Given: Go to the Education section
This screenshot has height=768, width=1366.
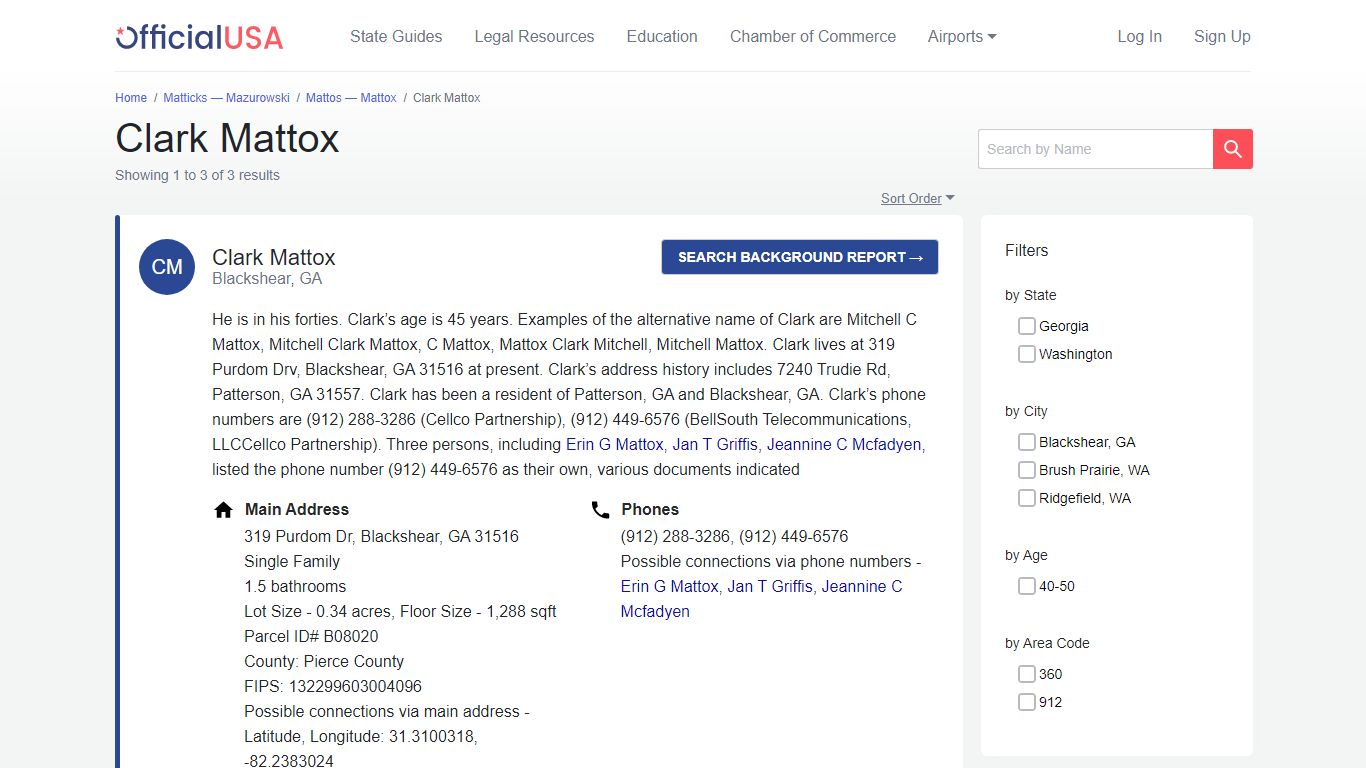Looking at the screenshot, I should pos(662,37).
